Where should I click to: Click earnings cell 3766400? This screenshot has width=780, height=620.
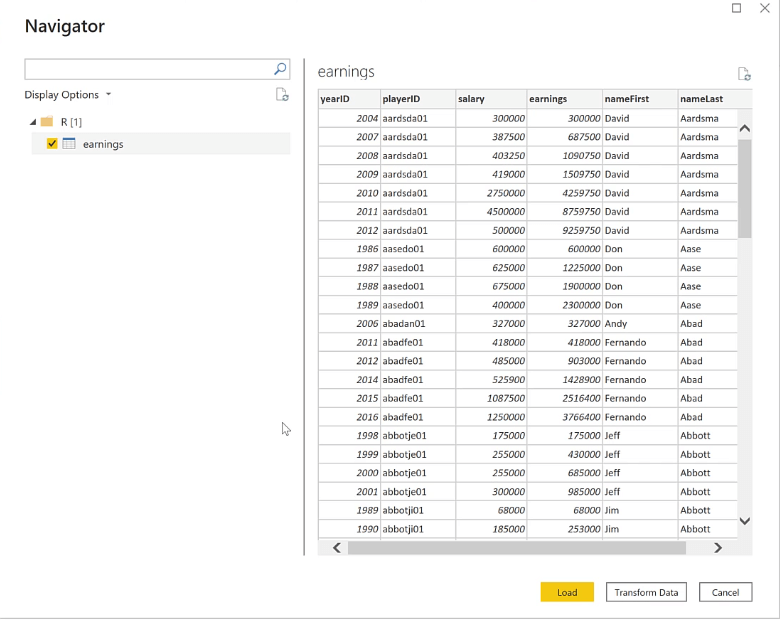[565, 417]
